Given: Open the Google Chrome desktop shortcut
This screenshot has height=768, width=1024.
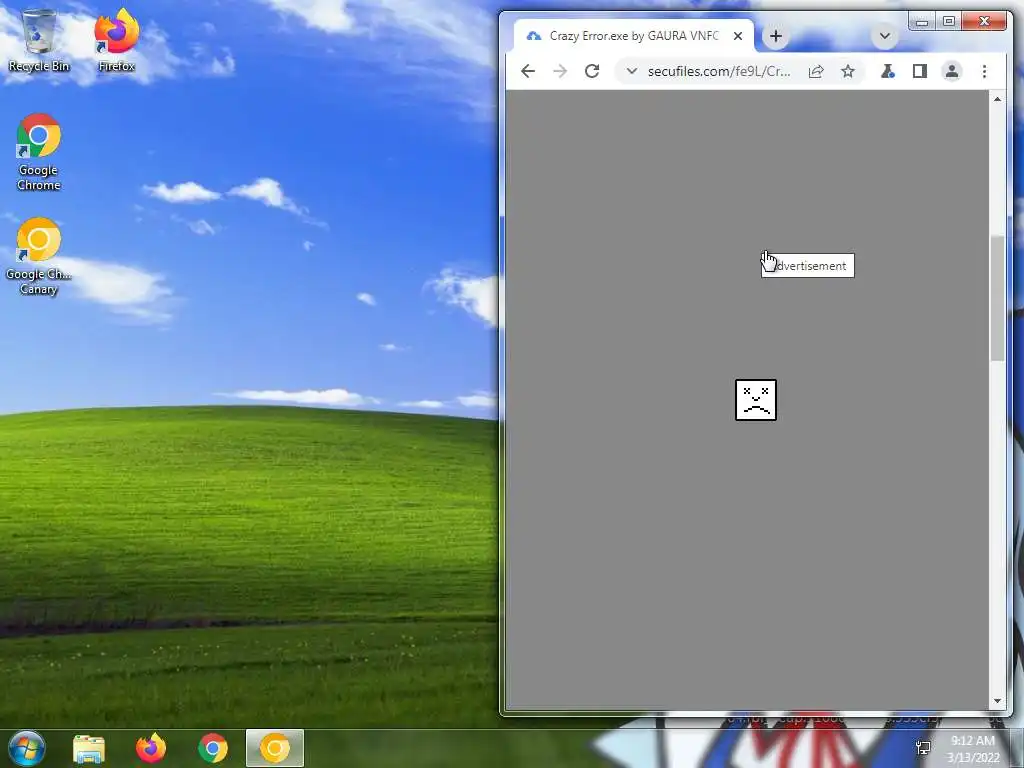Looking at the screenshot, I should (x=39, y=152).
